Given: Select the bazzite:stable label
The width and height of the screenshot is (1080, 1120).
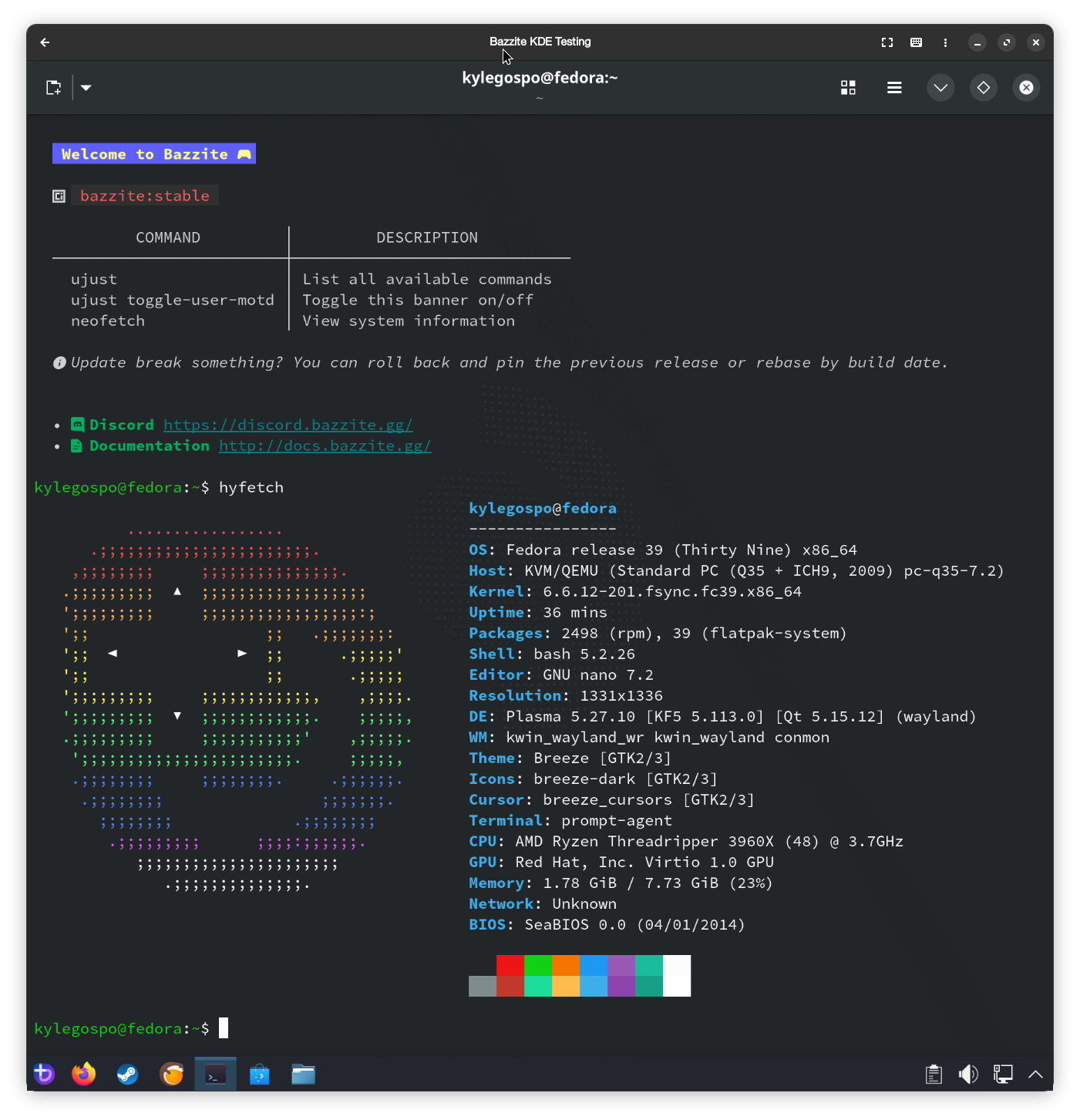Looking at the screenshot, I should (x=145, y=196).
